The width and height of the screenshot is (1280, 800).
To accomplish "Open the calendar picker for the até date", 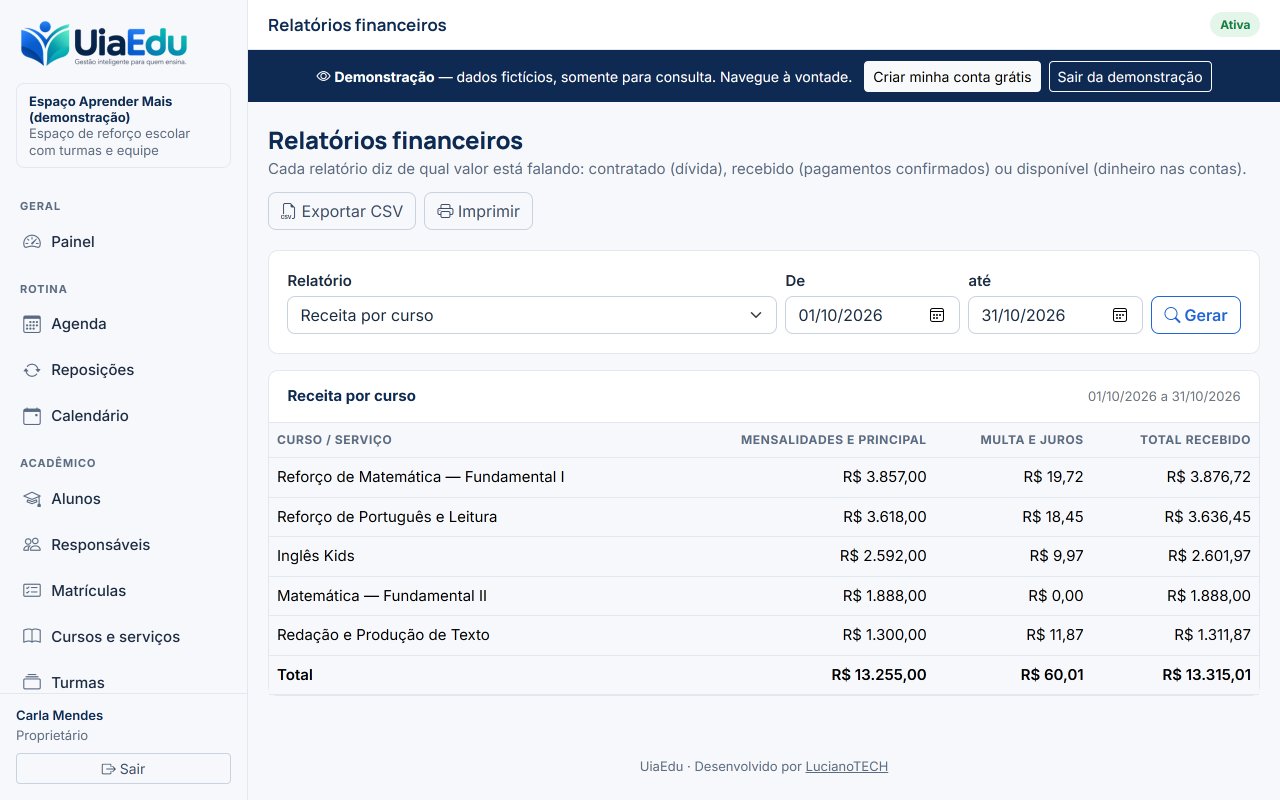I will (1120, 315).
